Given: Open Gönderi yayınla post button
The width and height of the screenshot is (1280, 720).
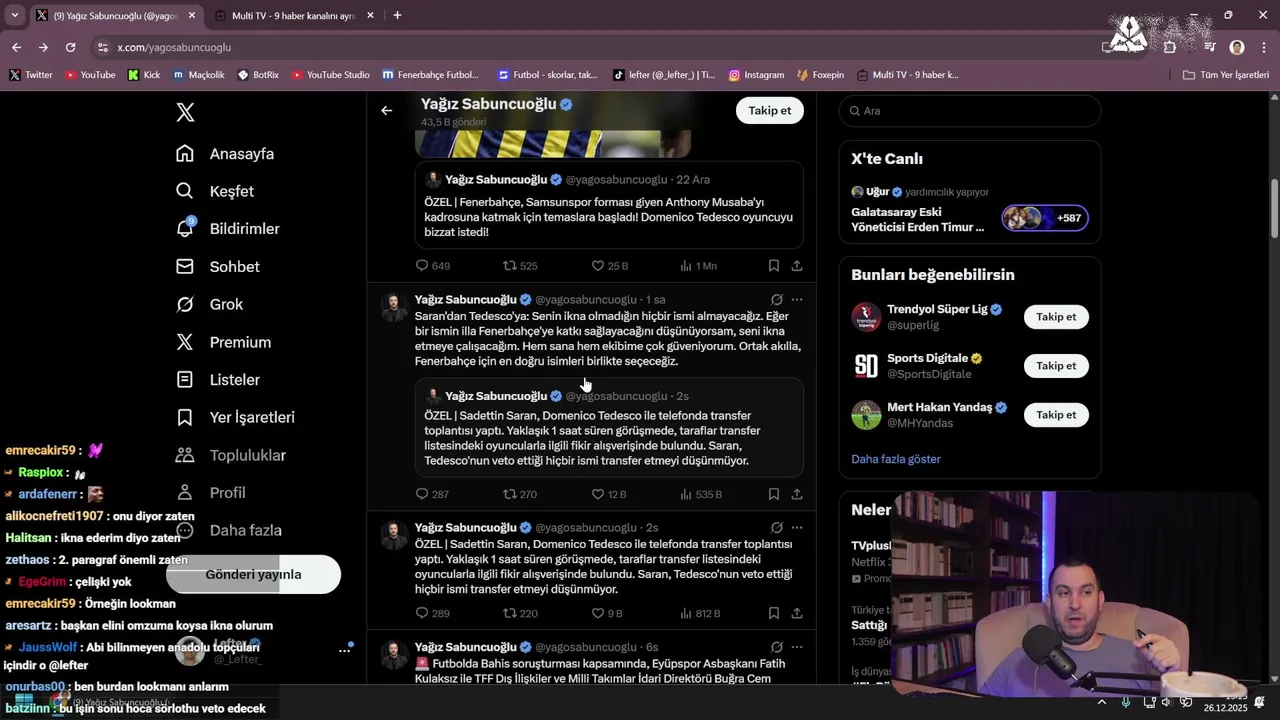Looking at the screenshot, I should [253, 575].
